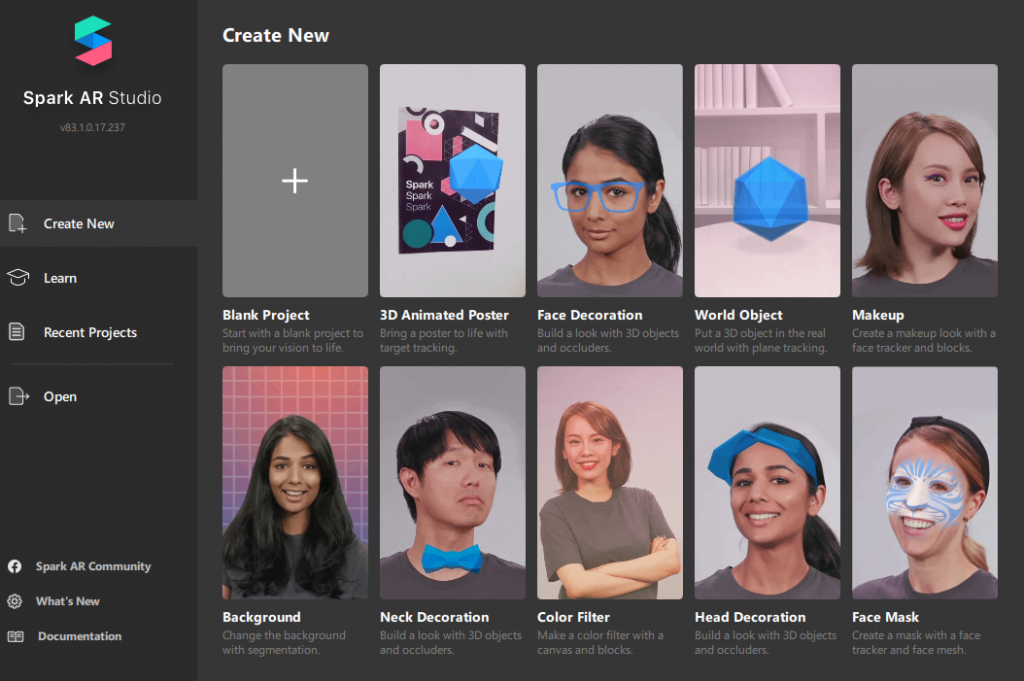Click the Open file arrow icon
This screenshot has height=681, width=1024.
(17, 397)
